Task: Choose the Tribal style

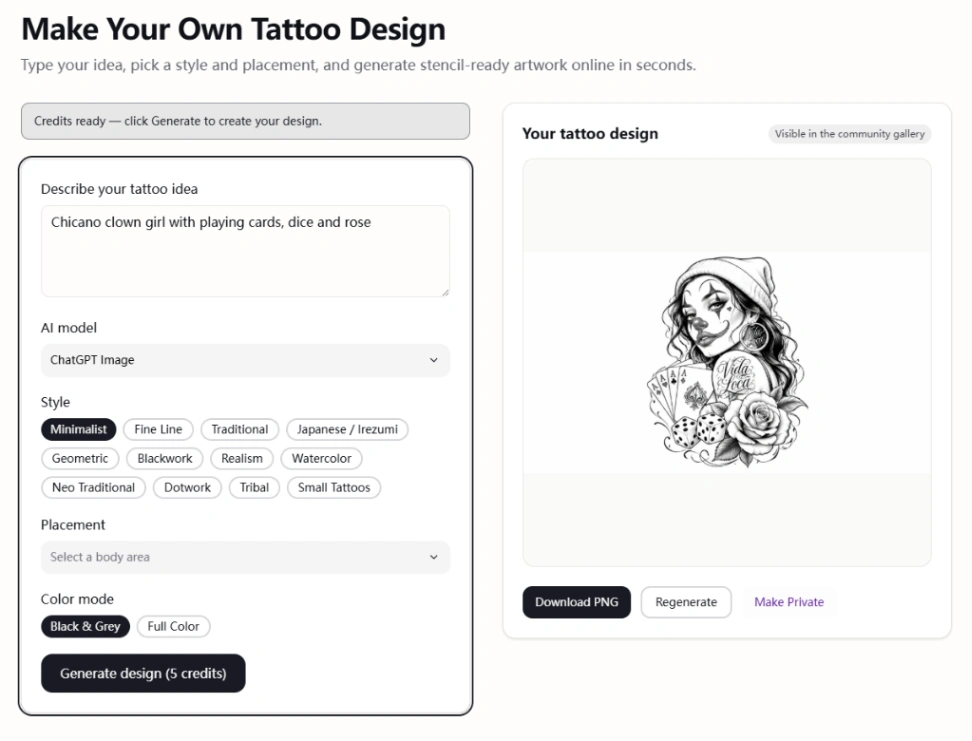Action: pos(254,487)
